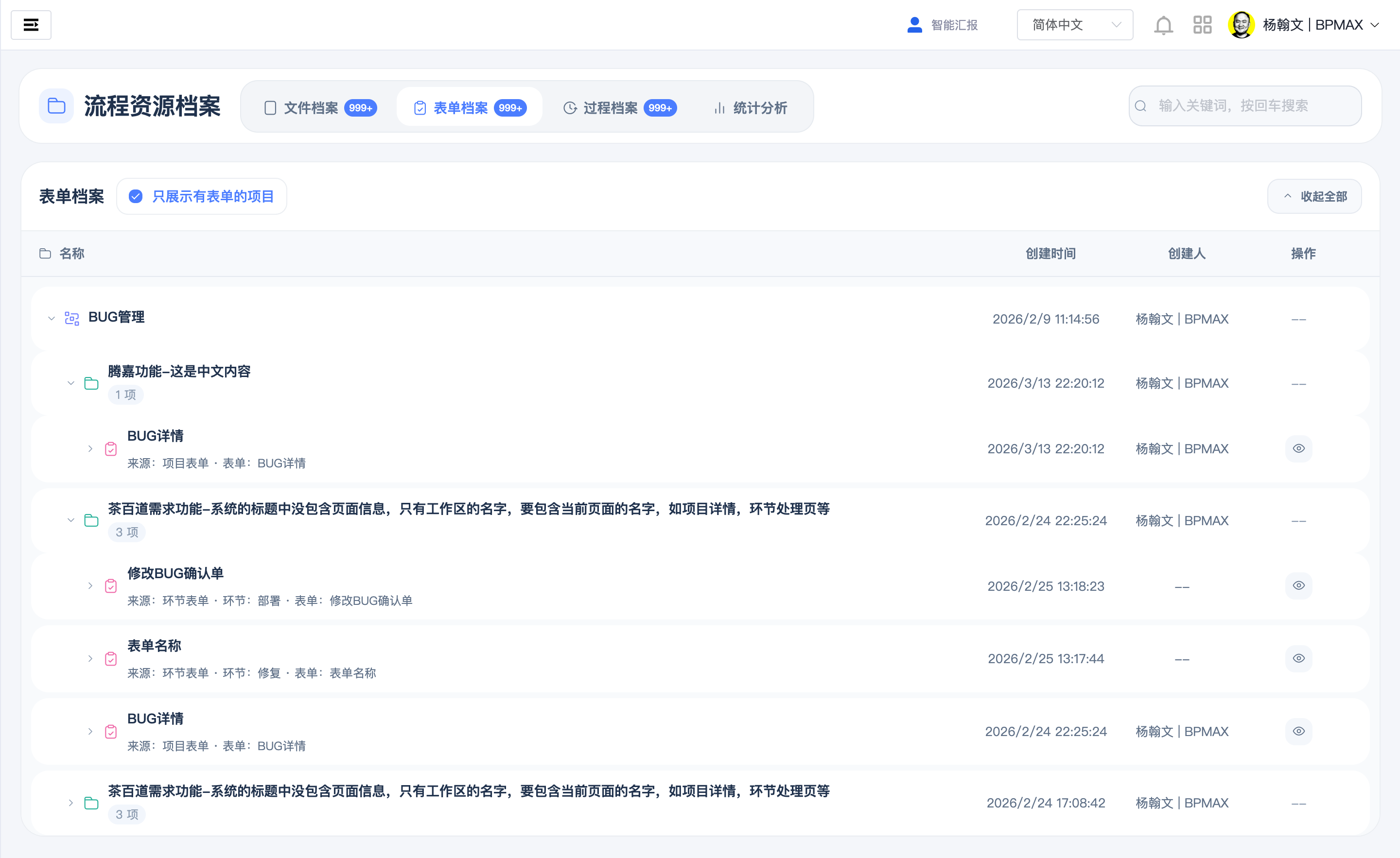Click the 收起全部 button
1400x858 pixels.
(x=1313, y=196)
